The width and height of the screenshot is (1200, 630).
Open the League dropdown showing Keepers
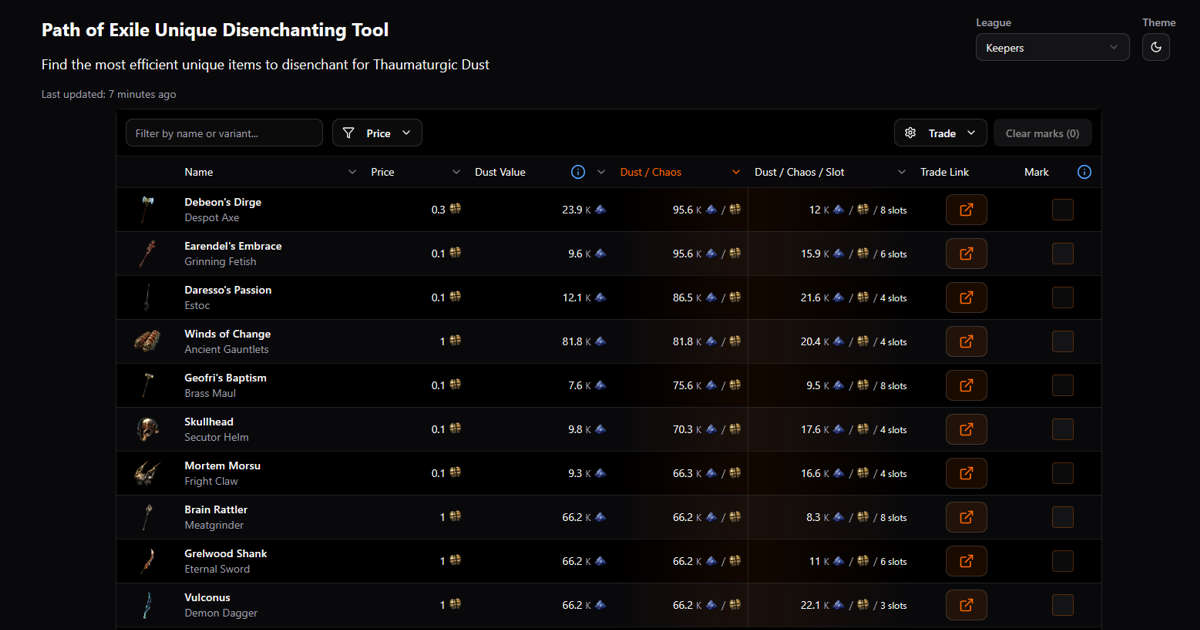point(1052,46)
